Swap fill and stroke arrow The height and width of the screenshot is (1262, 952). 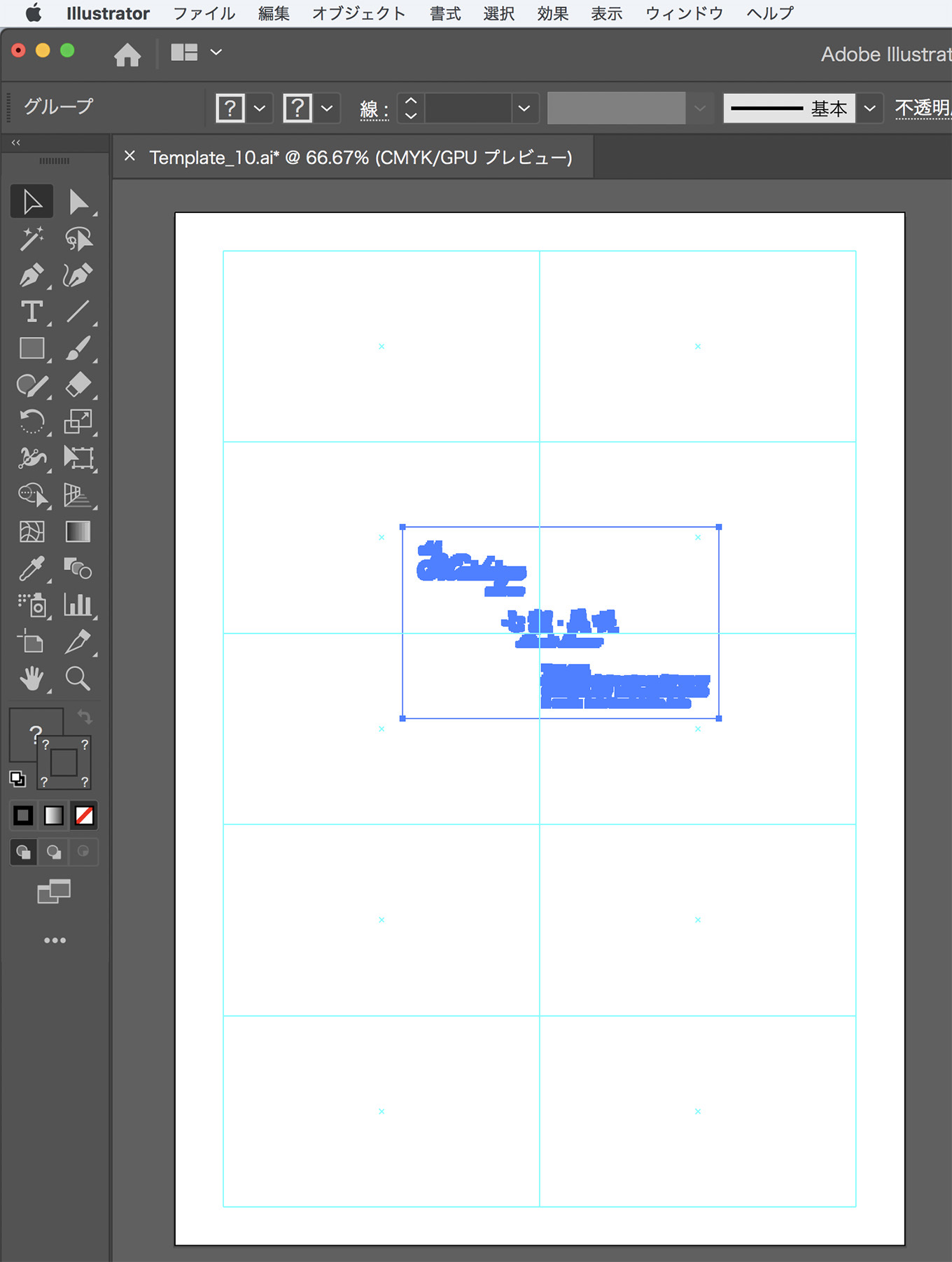(85, 716)
